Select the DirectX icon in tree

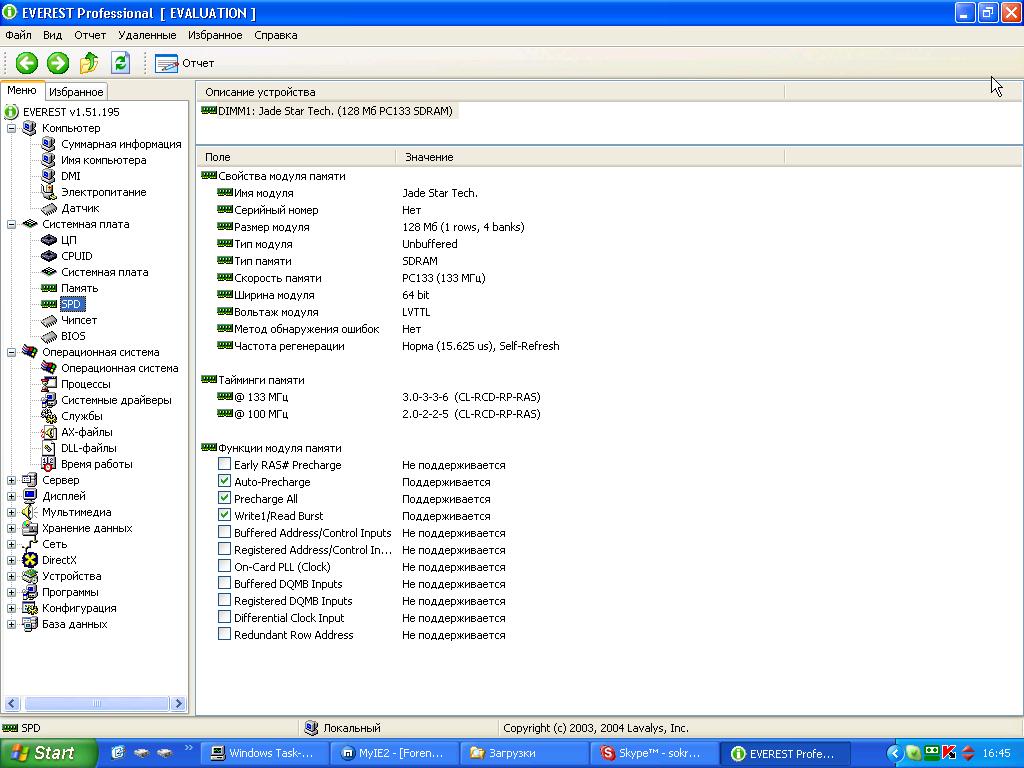(30, 560)
